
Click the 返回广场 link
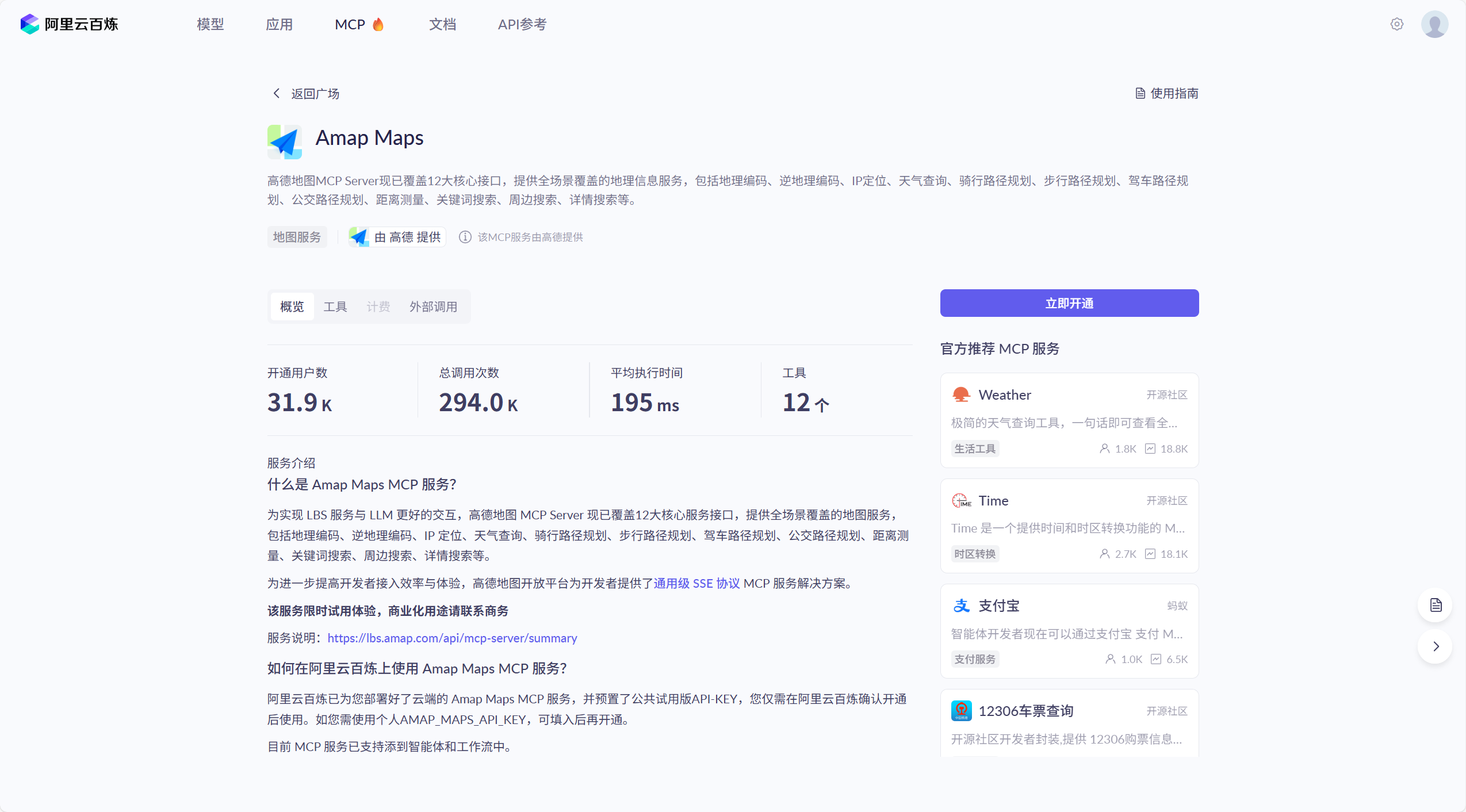coord(315,93)
